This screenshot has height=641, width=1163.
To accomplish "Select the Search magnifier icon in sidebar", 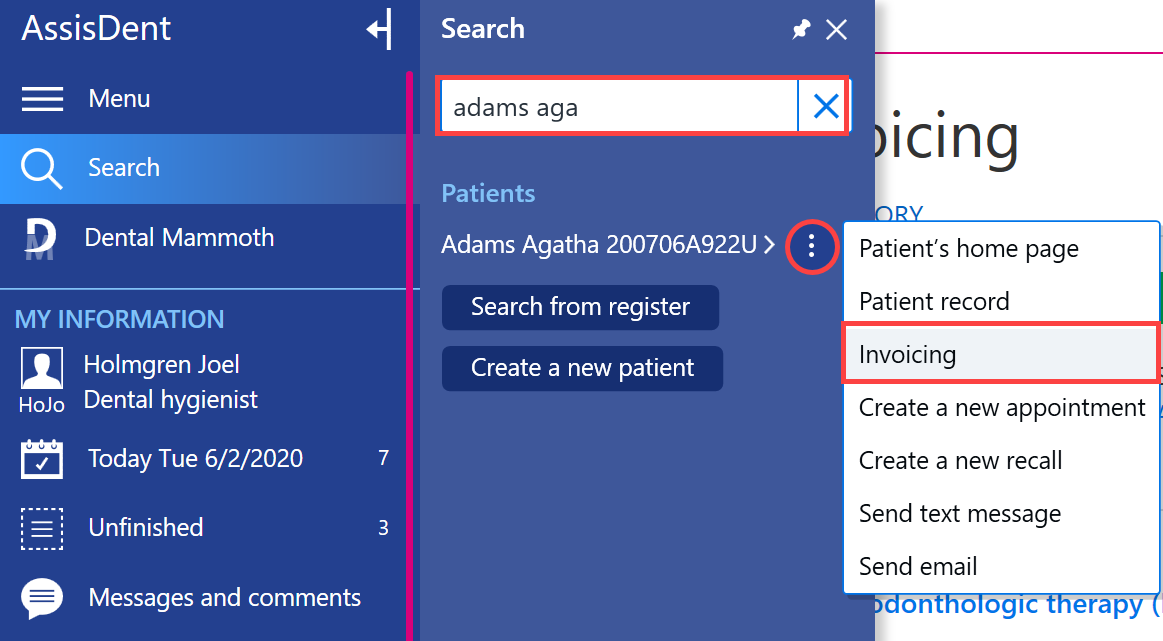I will [41, 168].
